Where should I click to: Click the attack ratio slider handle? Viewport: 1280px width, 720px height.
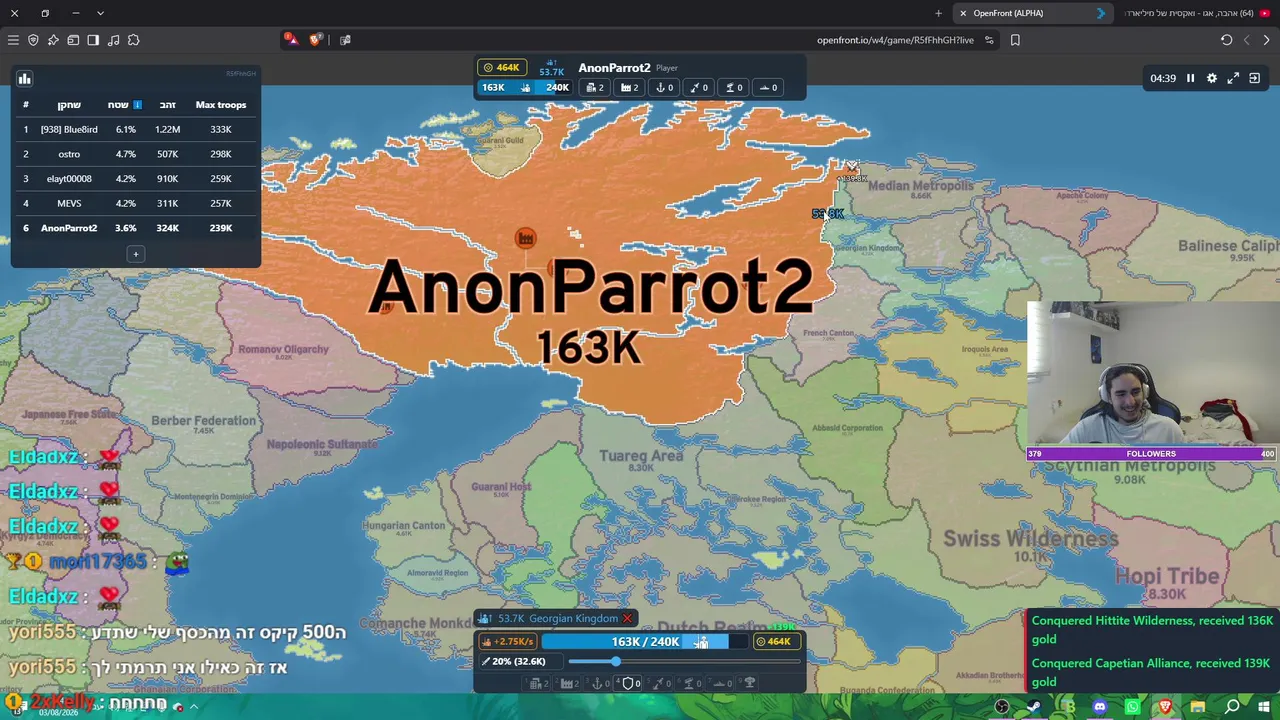(x=615, y=661)
